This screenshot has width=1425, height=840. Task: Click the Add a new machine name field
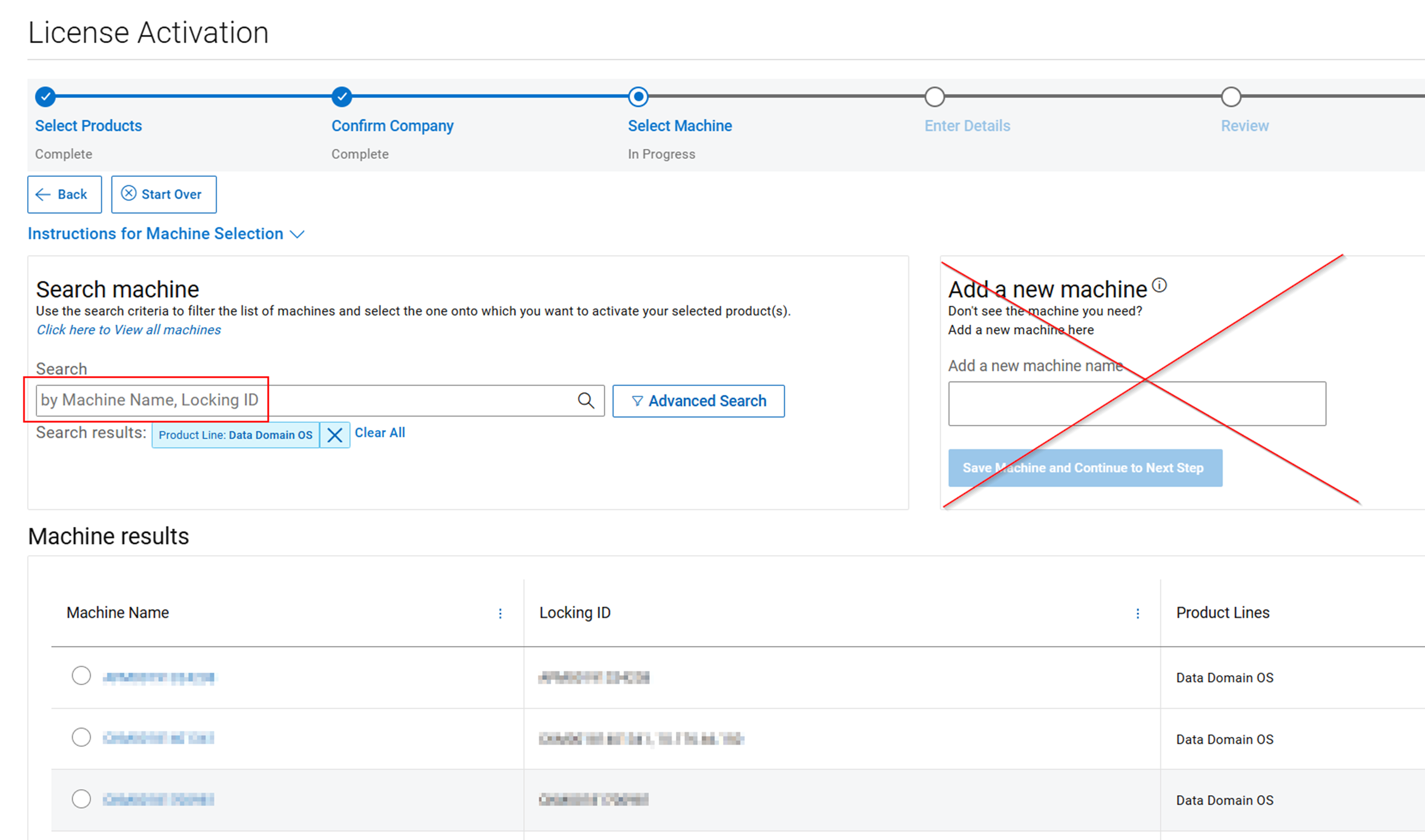(x=1137, y=403)
